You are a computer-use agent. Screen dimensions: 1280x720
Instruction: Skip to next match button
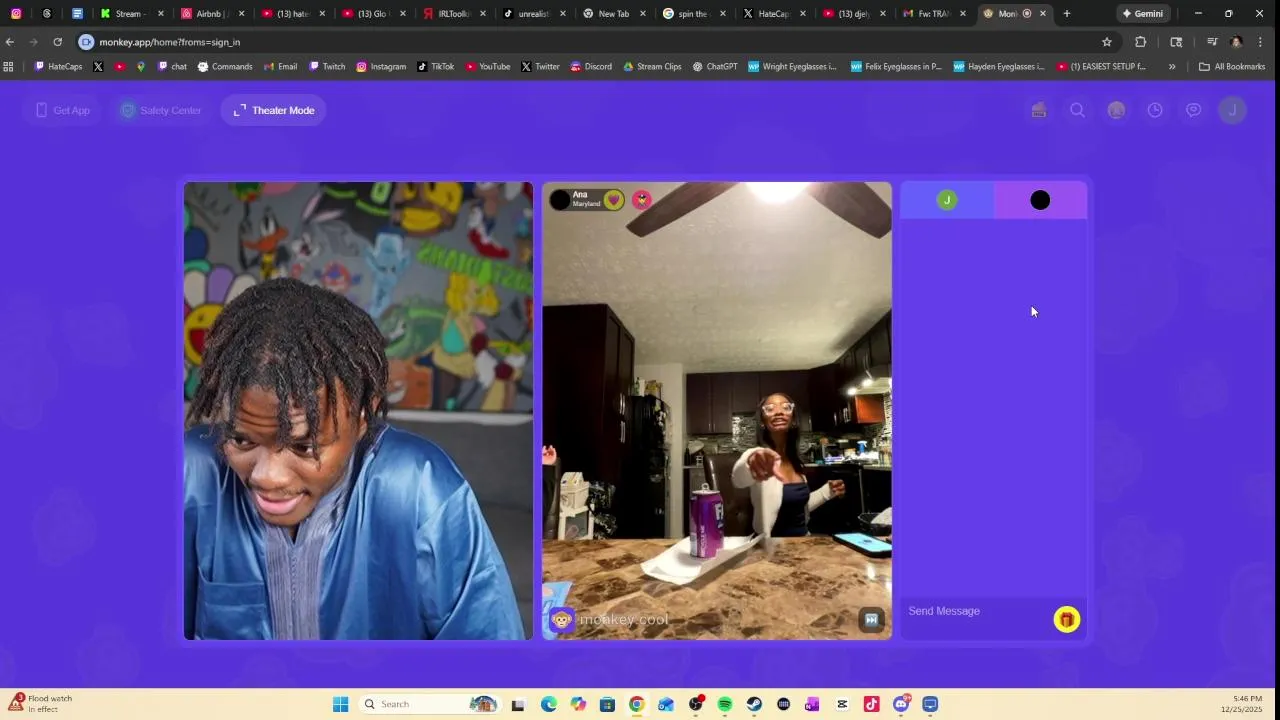click(871, 620)
